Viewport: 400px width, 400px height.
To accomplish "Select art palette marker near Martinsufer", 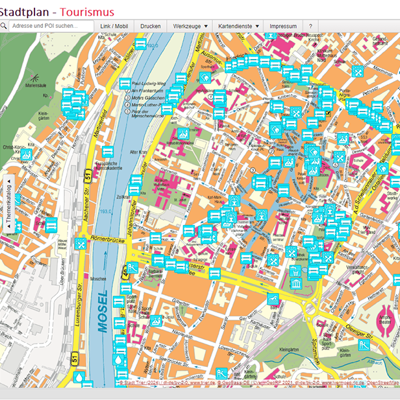I will (x=205, y=78).
